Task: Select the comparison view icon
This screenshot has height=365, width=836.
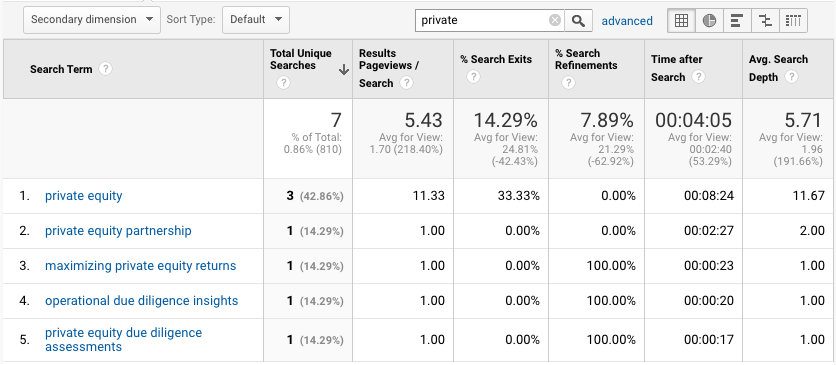Action: pos(765,21)
